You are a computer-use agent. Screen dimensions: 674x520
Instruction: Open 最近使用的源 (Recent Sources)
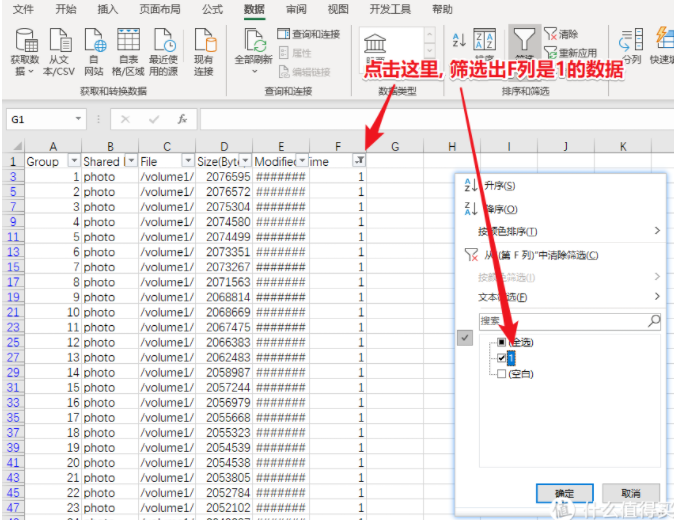[x=163, y=41]
